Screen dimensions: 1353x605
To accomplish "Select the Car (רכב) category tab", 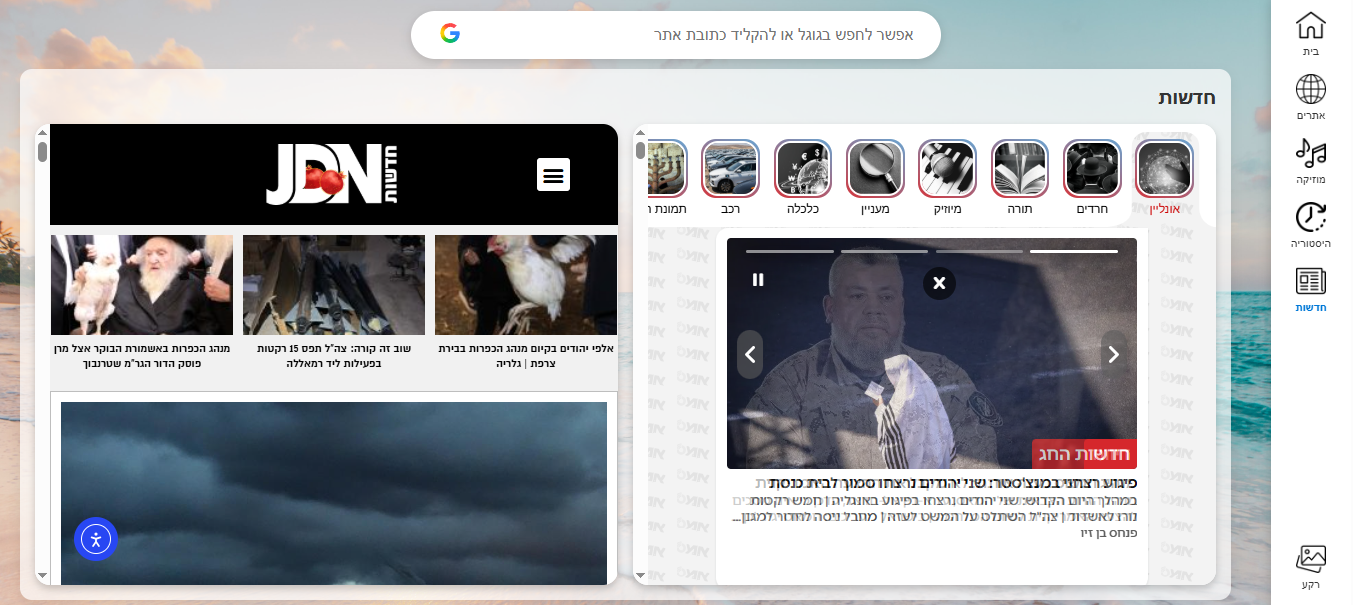I will click(730, 169).
